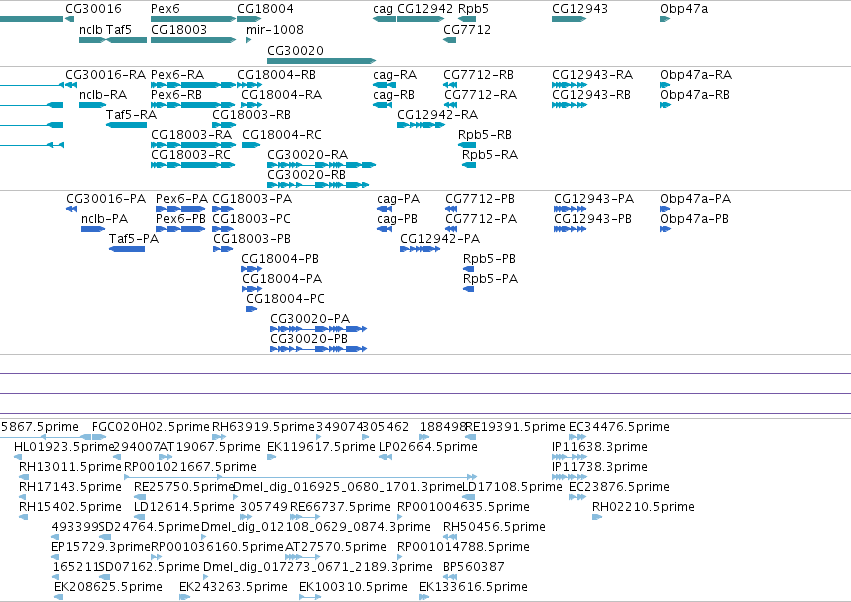Screen dimensions: 851x602
Task: Click the RH02210.5prime EST label
Action: point(643,507)
